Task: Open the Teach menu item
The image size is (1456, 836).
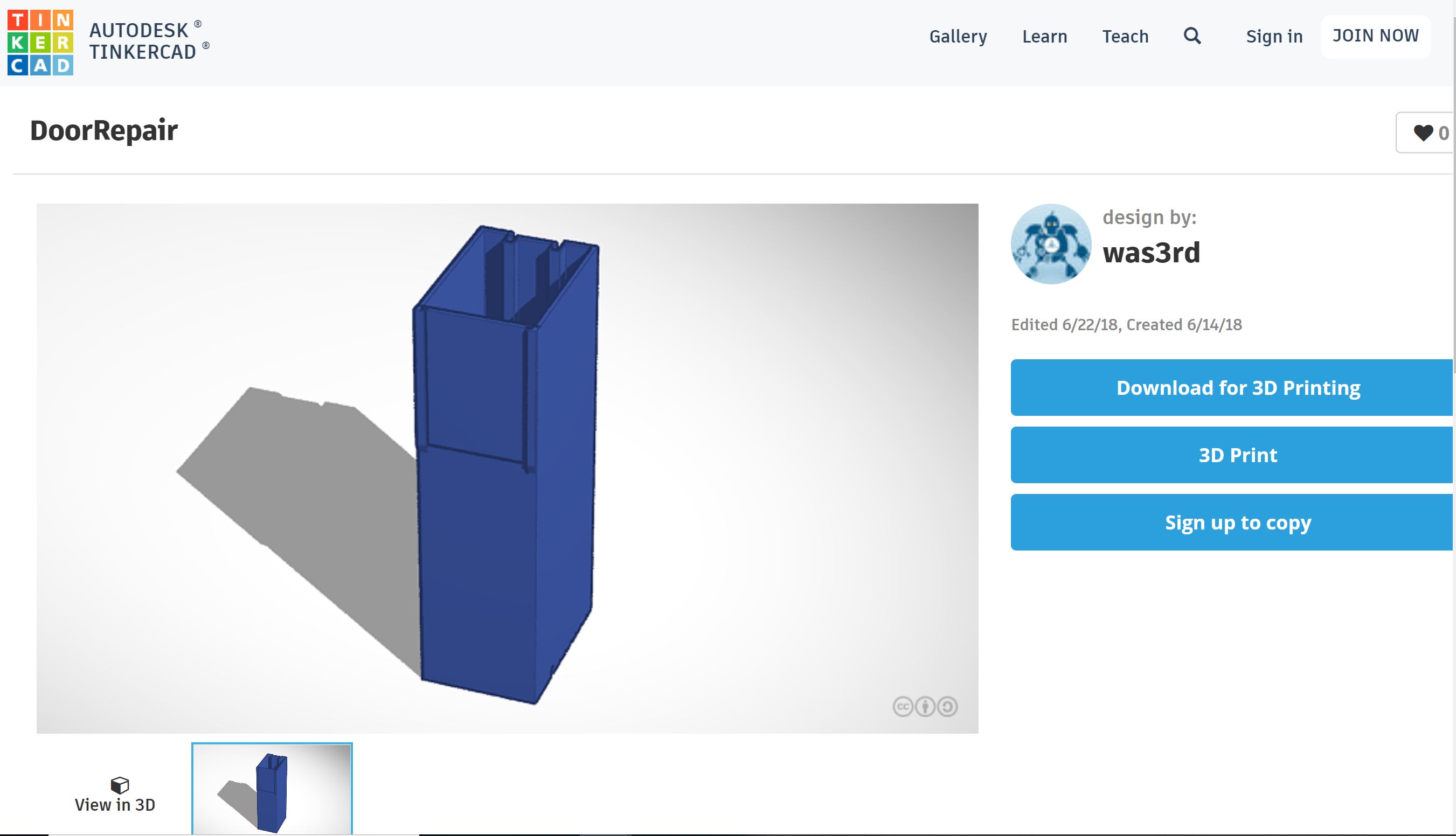Action: tap(1125, 36)
